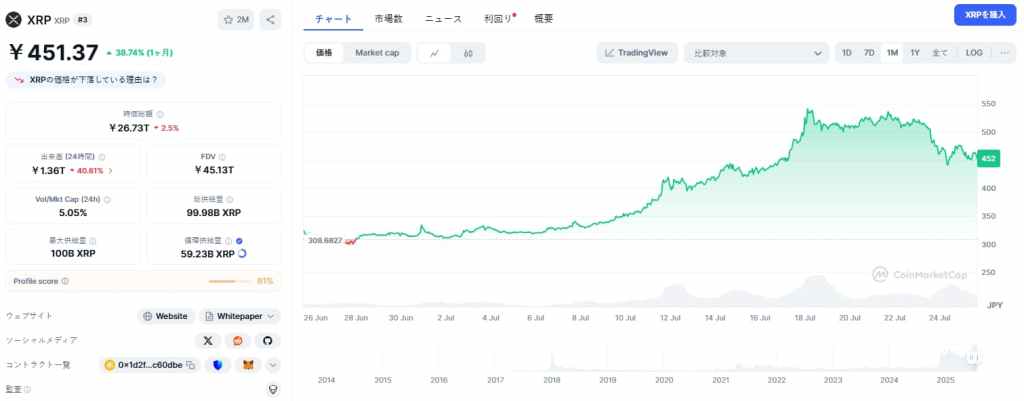Click the 100B XRP max supply value
Screen dimensions: 1024x401
coord(73,253)
